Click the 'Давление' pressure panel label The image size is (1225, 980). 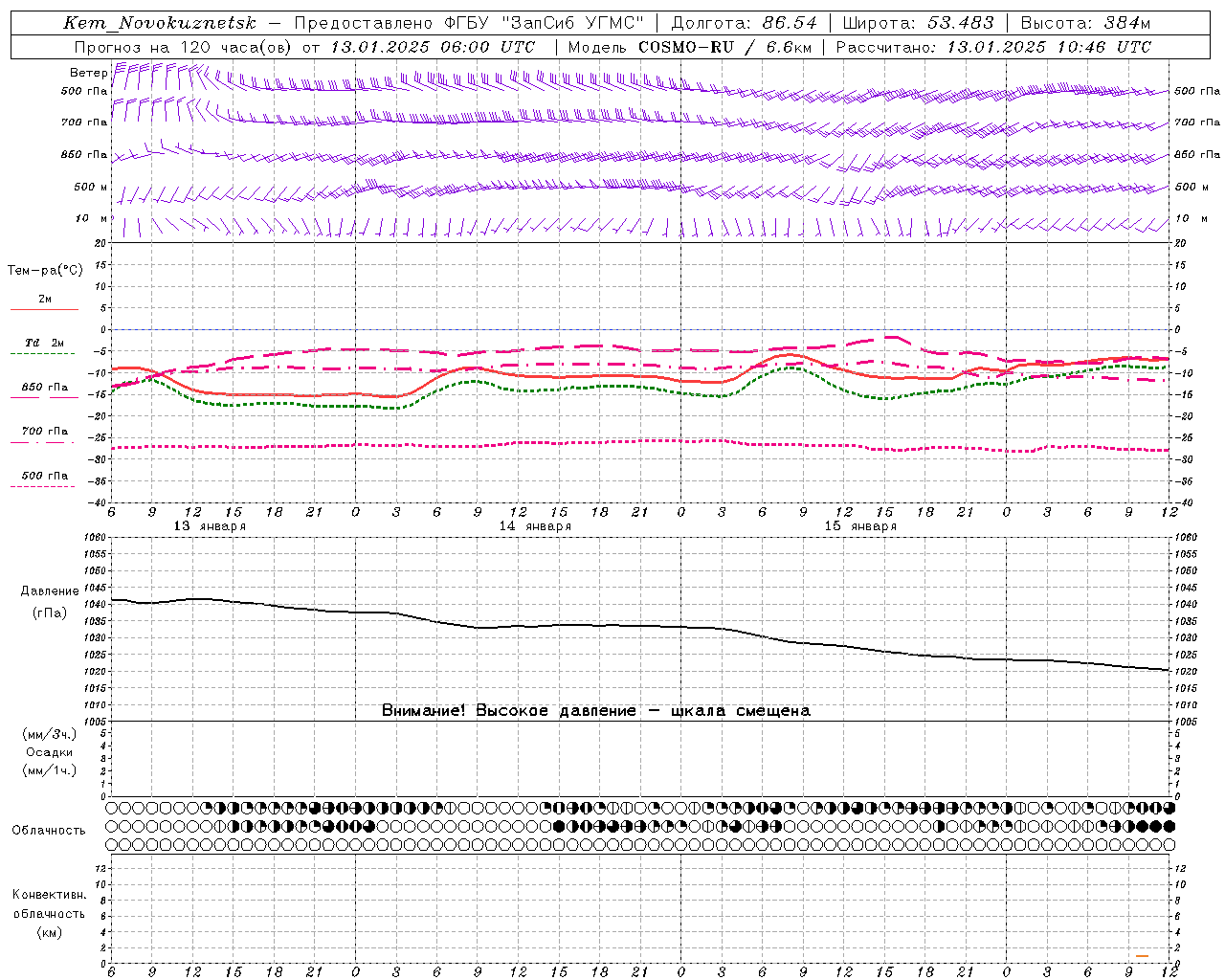[50, 591]
